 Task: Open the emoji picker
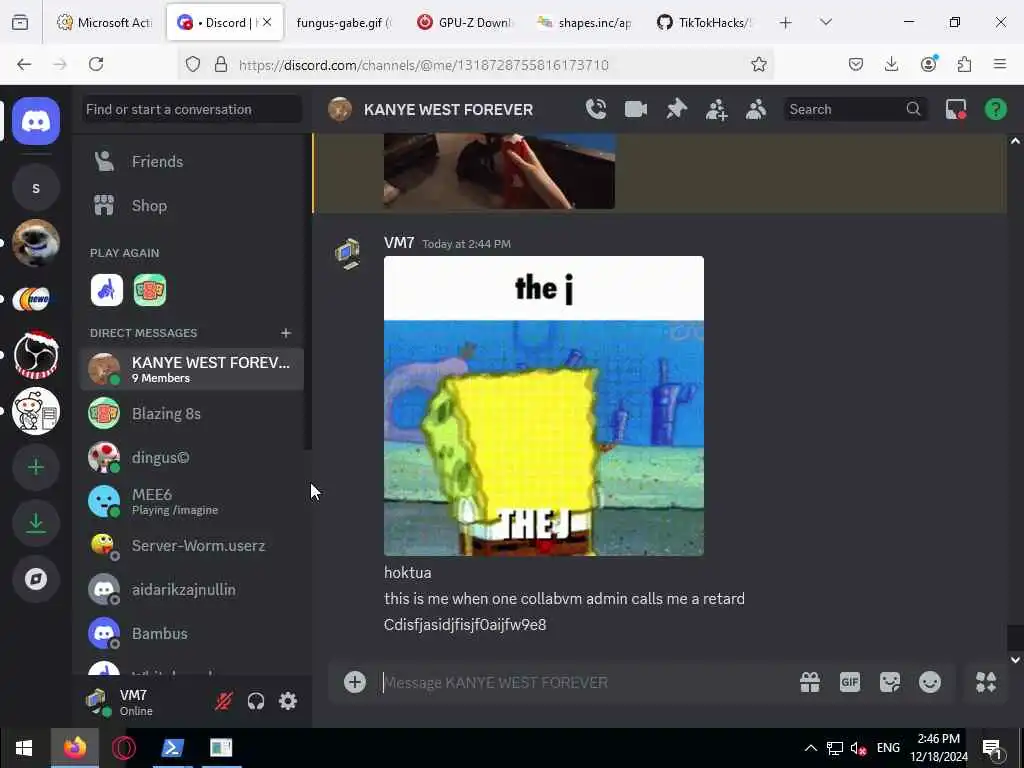click(929, 682)
